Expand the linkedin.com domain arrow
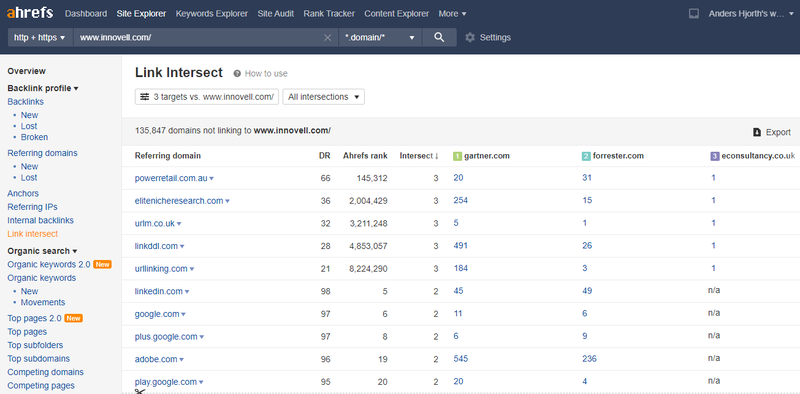The image size is (800, 394). pyautogui.click(x=187, y=292)
